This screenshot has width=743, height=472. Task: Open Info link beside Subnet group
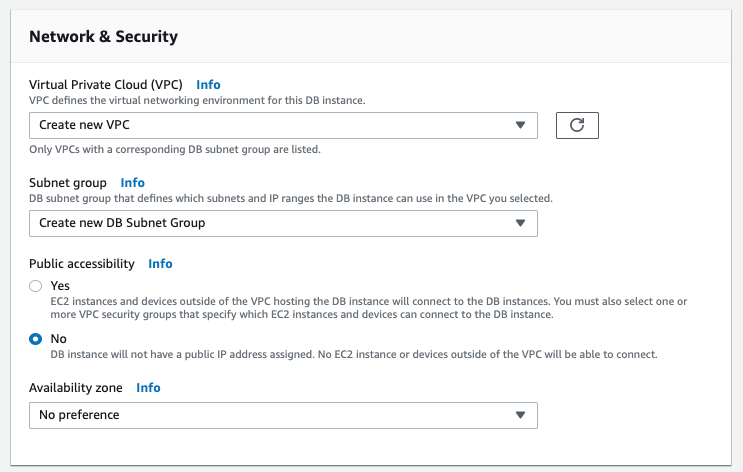pyautogui.click(x=133, y=183)
